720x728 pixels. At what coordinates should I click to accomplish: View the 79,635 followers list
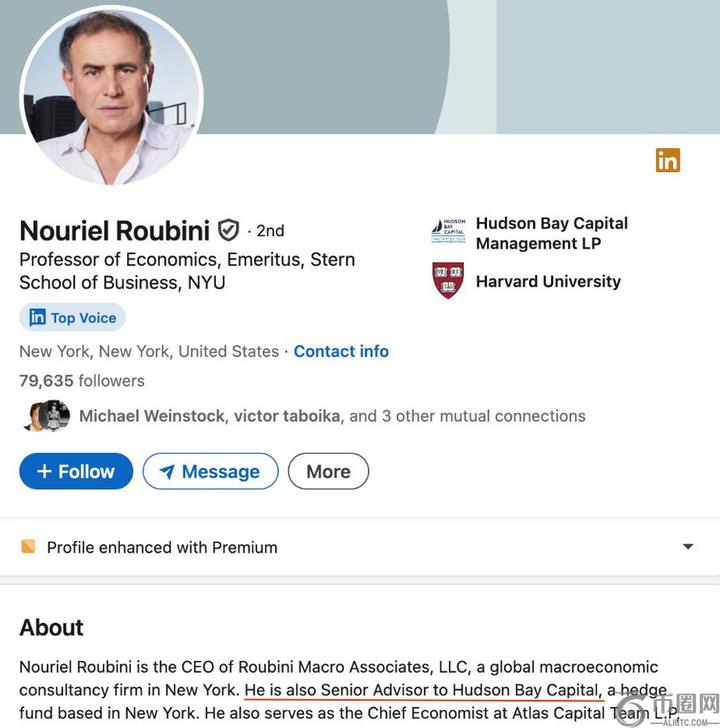pos(82,381)
